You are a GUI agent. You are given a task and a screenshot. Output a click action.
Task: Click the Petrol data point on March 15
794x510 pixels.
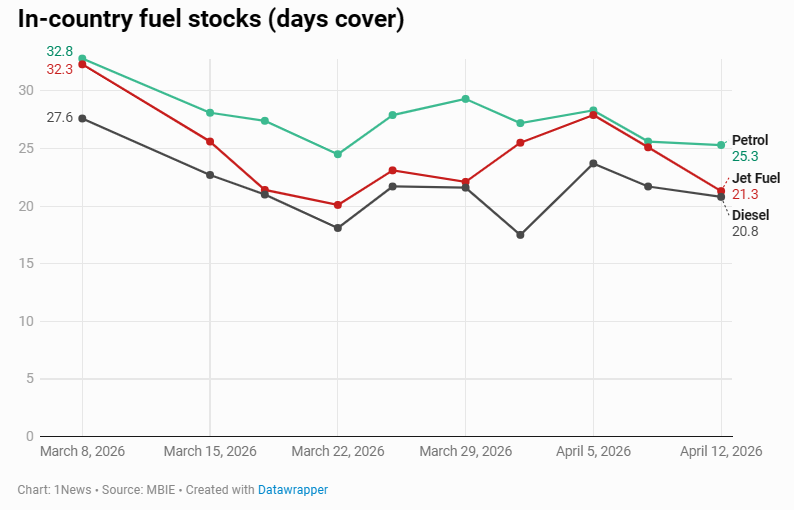[x=210, y=113]
